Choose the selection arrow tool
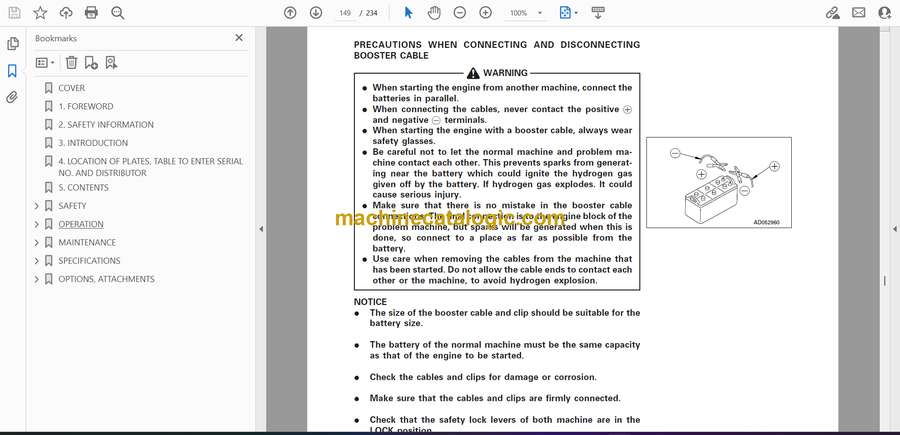900x435 pixels. (x=408, y=13)
